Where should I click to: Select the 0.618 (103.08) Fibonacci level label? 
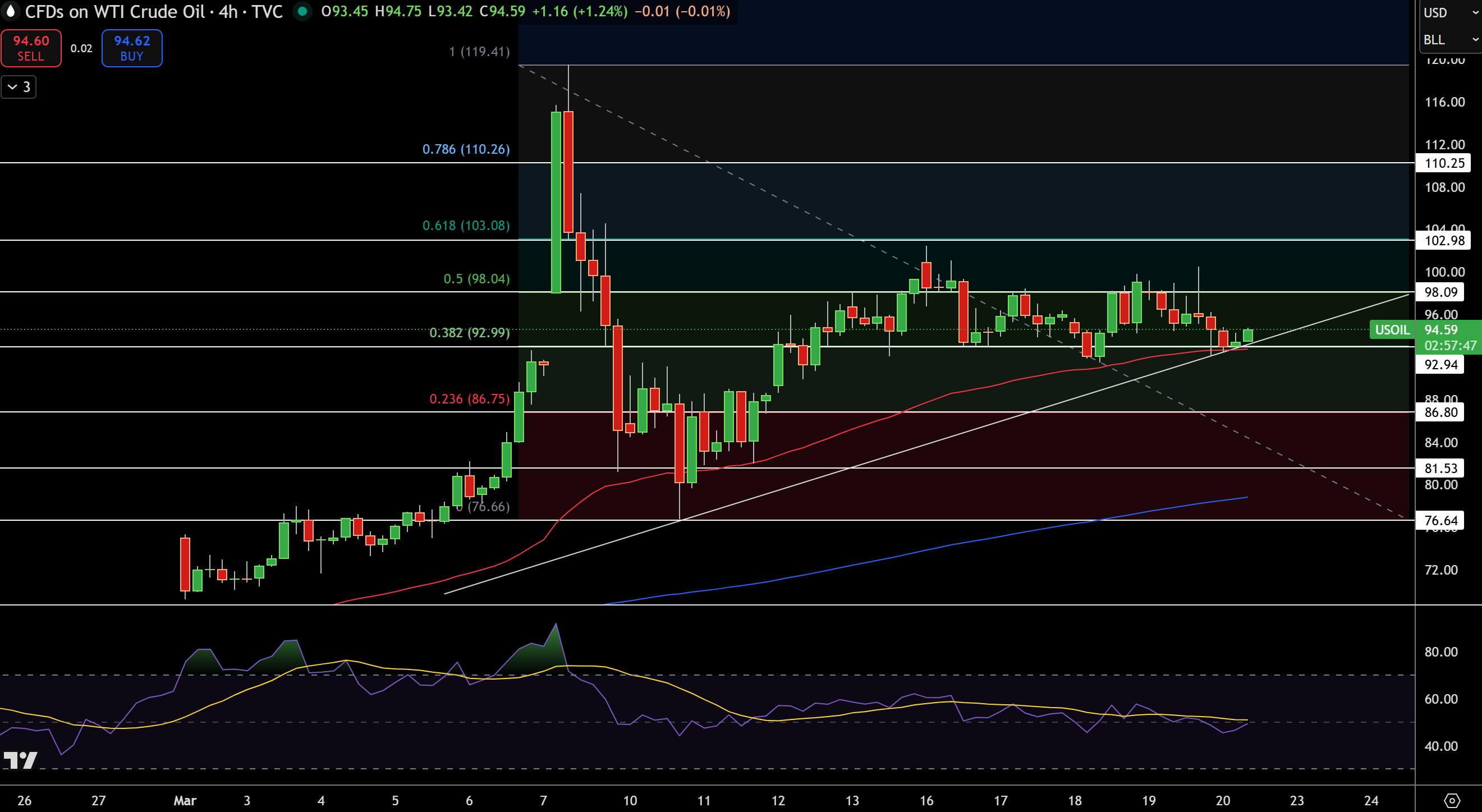point(466,226)
